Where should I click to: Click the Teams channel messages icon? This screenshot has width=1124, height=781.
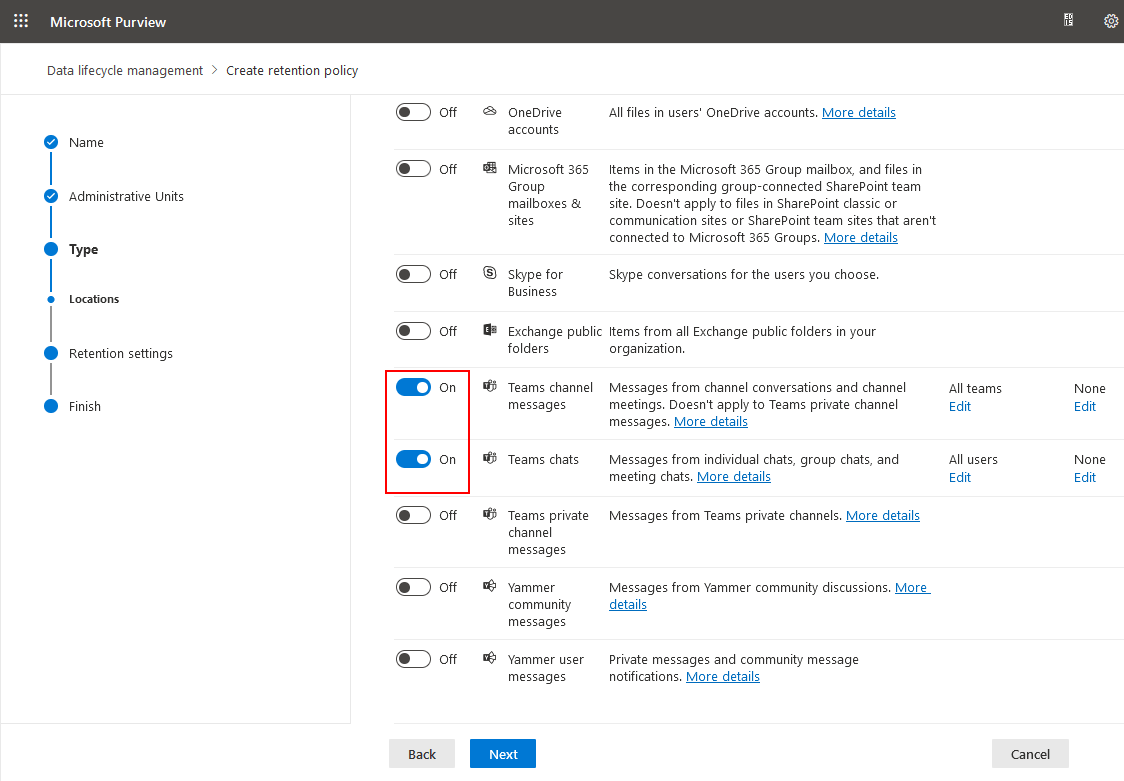[x=490, y=386]
